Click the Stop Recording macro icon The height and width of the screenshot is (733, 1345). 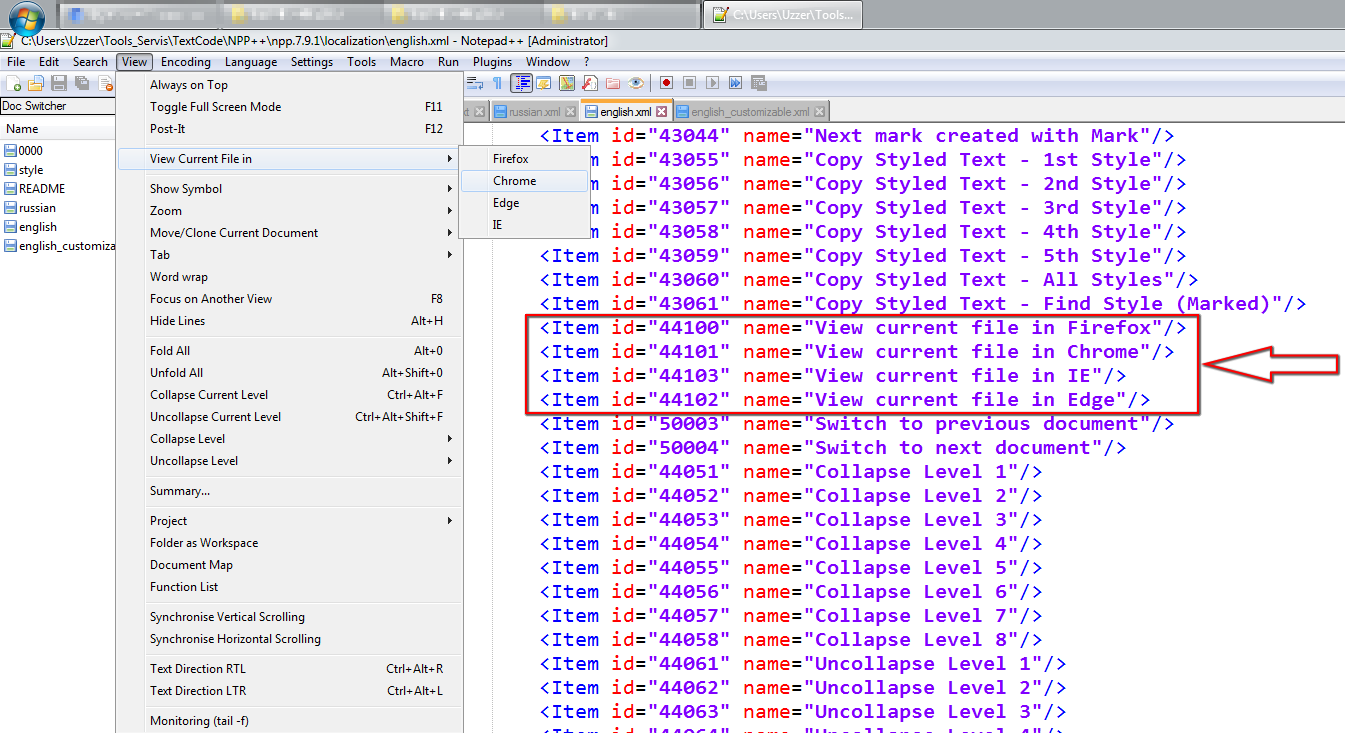pos(689,83)
